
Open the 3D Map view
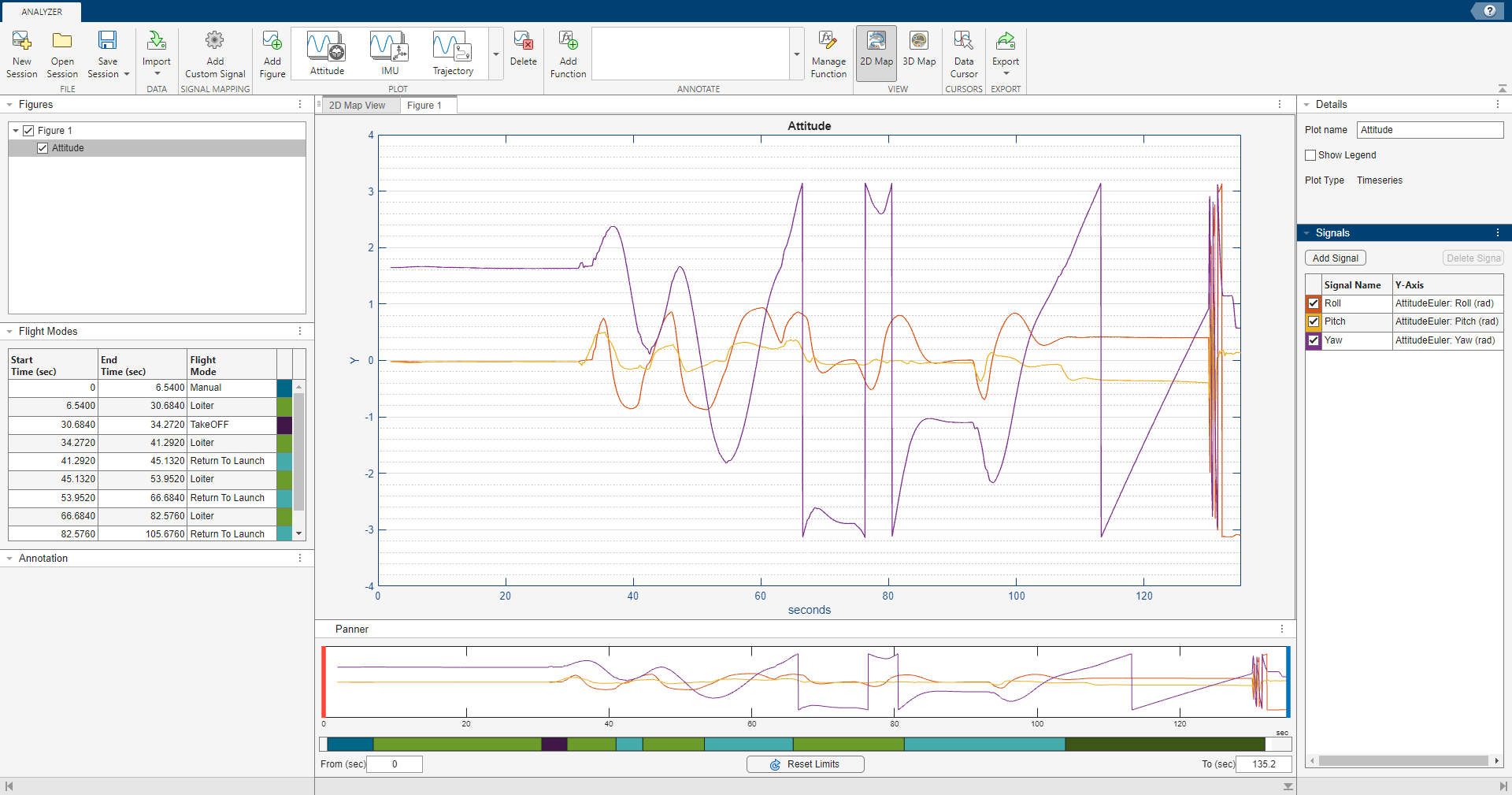pos(919,51)
